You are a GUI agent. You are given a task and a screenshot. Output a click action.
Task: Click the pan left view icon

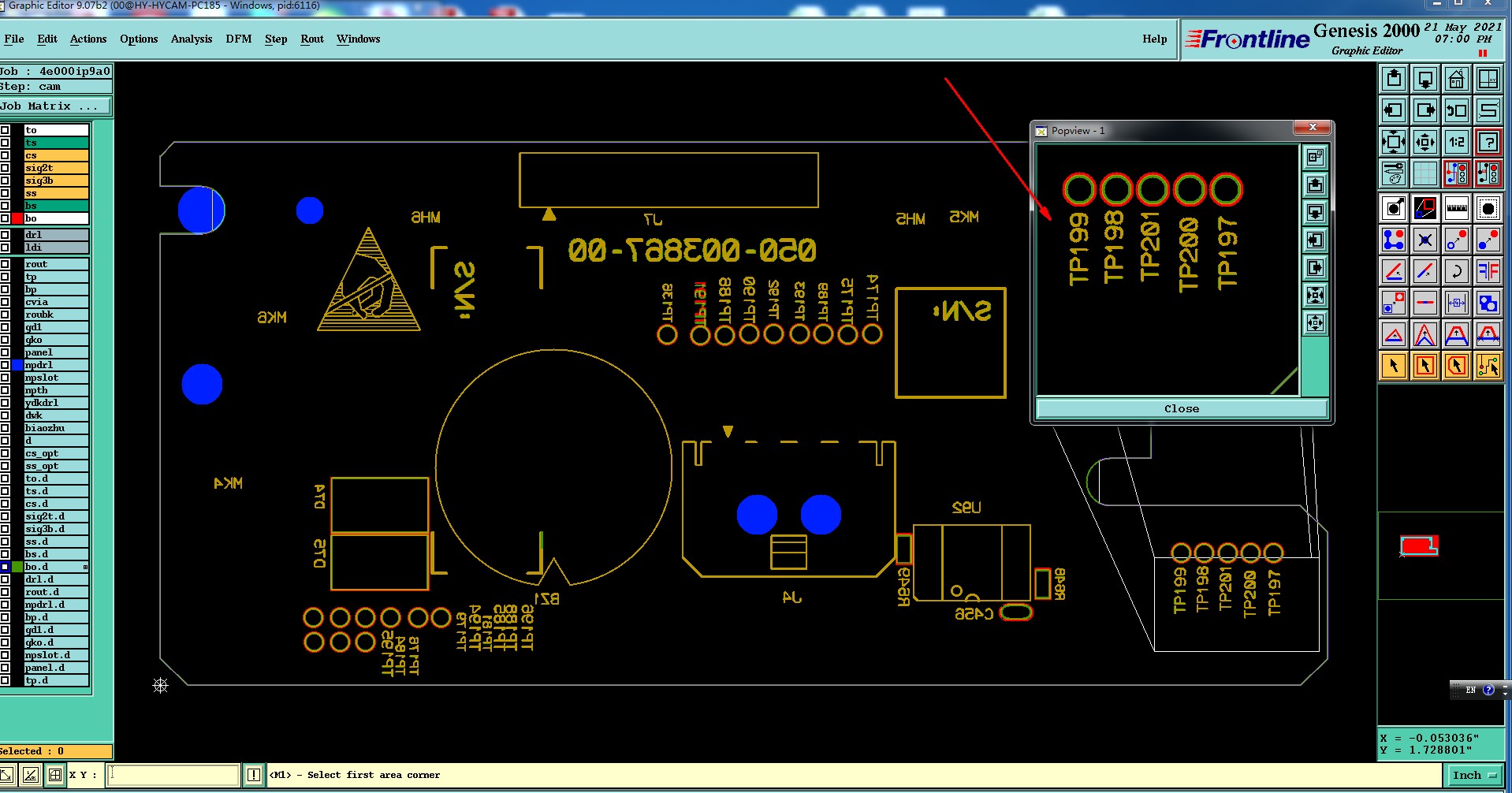pyautogui.click(x=1394, y=110)
